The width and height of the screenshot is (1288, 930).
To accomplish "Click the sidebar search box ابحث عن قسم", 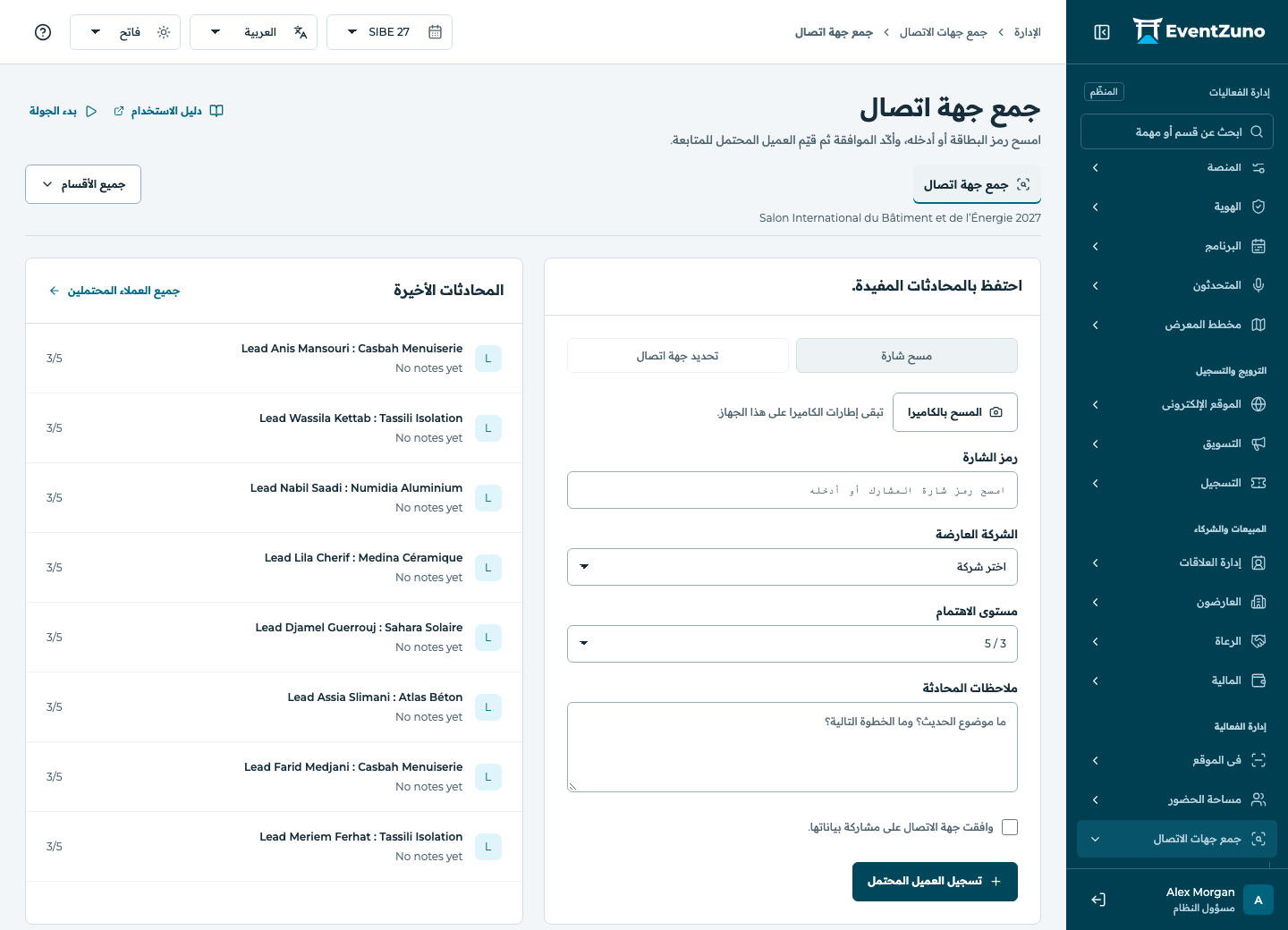I will point(1177,131).
